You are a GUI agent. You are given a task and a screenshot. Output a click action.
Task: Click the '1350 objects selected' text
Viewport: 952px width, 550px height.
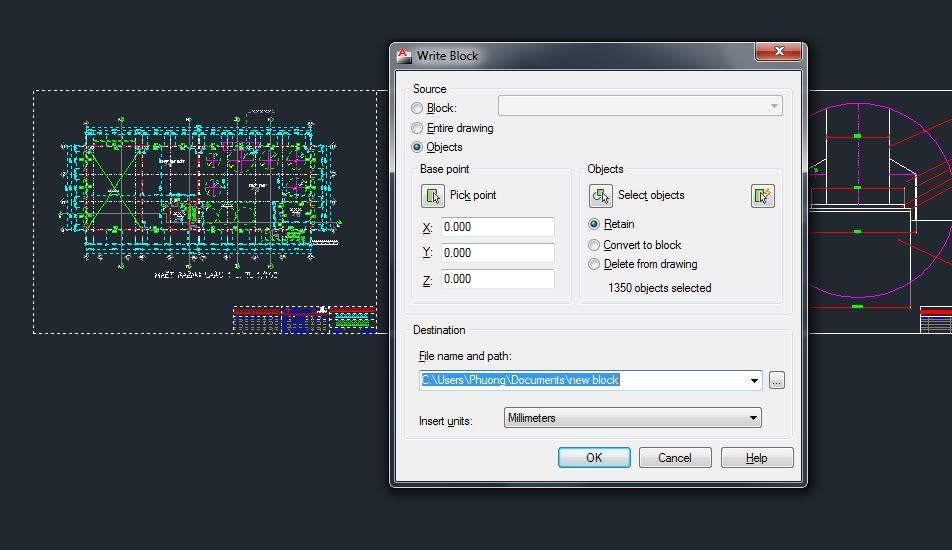coord(659,288)
